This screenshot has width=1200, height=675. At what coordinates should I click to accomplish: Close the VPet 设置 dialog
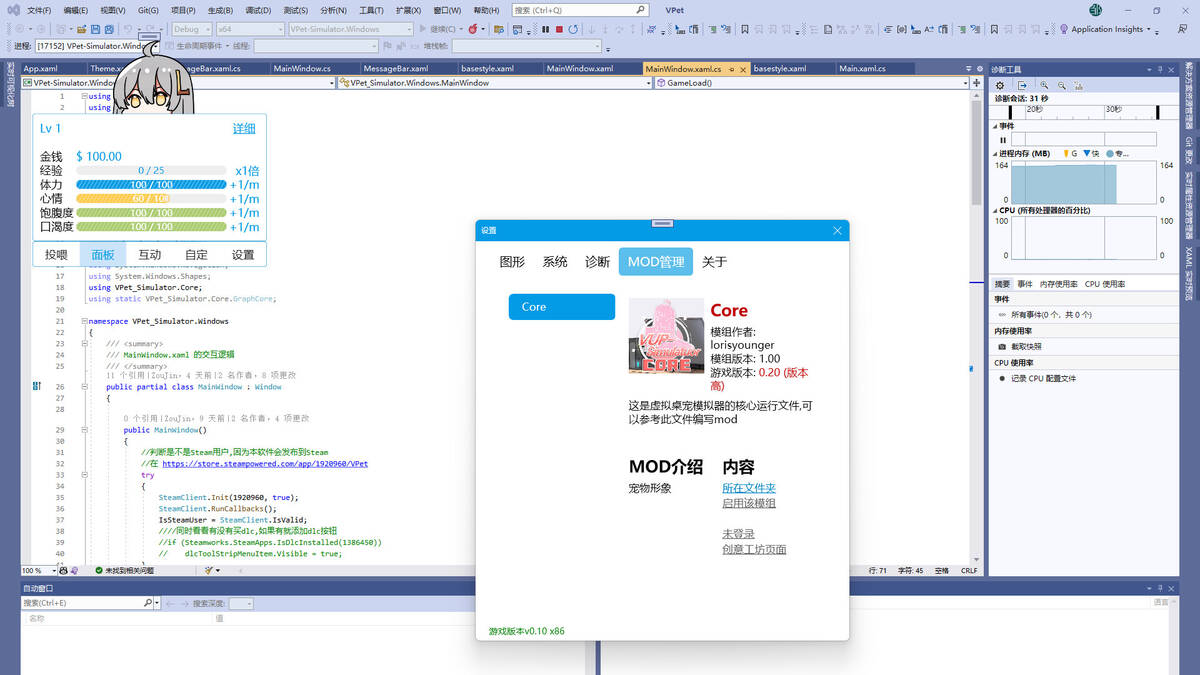tap(837, 230)
